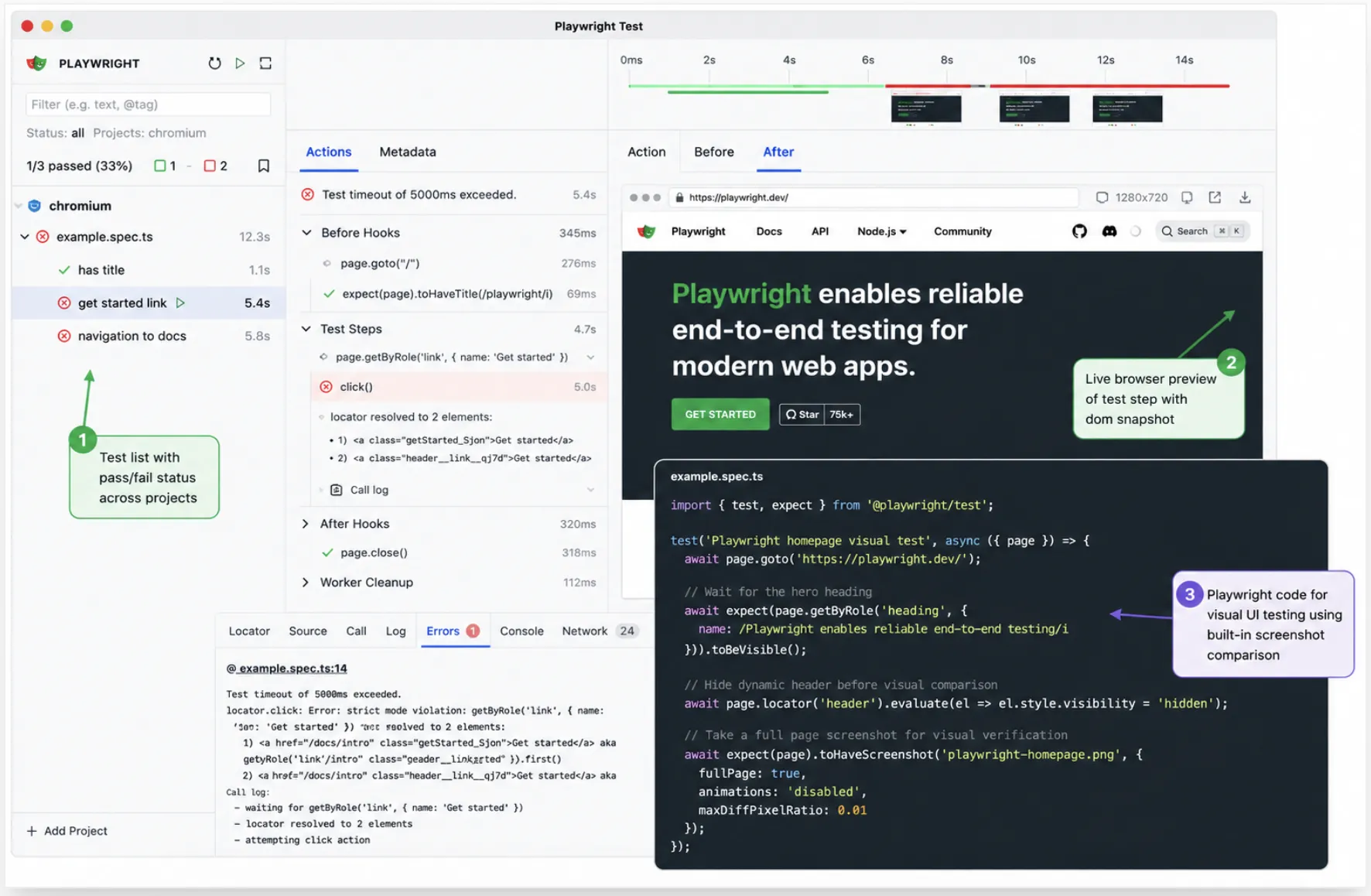Click the Playwright mask logo in sidebar header
This screenshot has height=896, width=1371.
36,63
